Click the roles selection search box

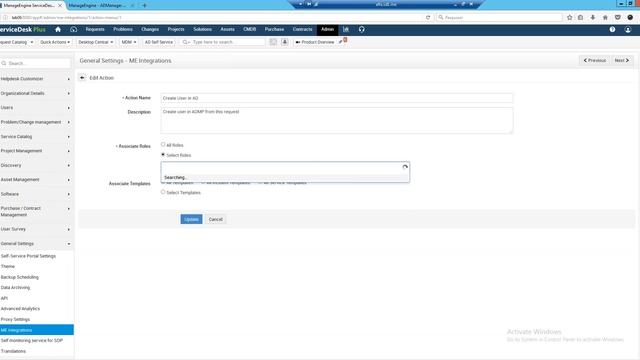coord(285,167)
